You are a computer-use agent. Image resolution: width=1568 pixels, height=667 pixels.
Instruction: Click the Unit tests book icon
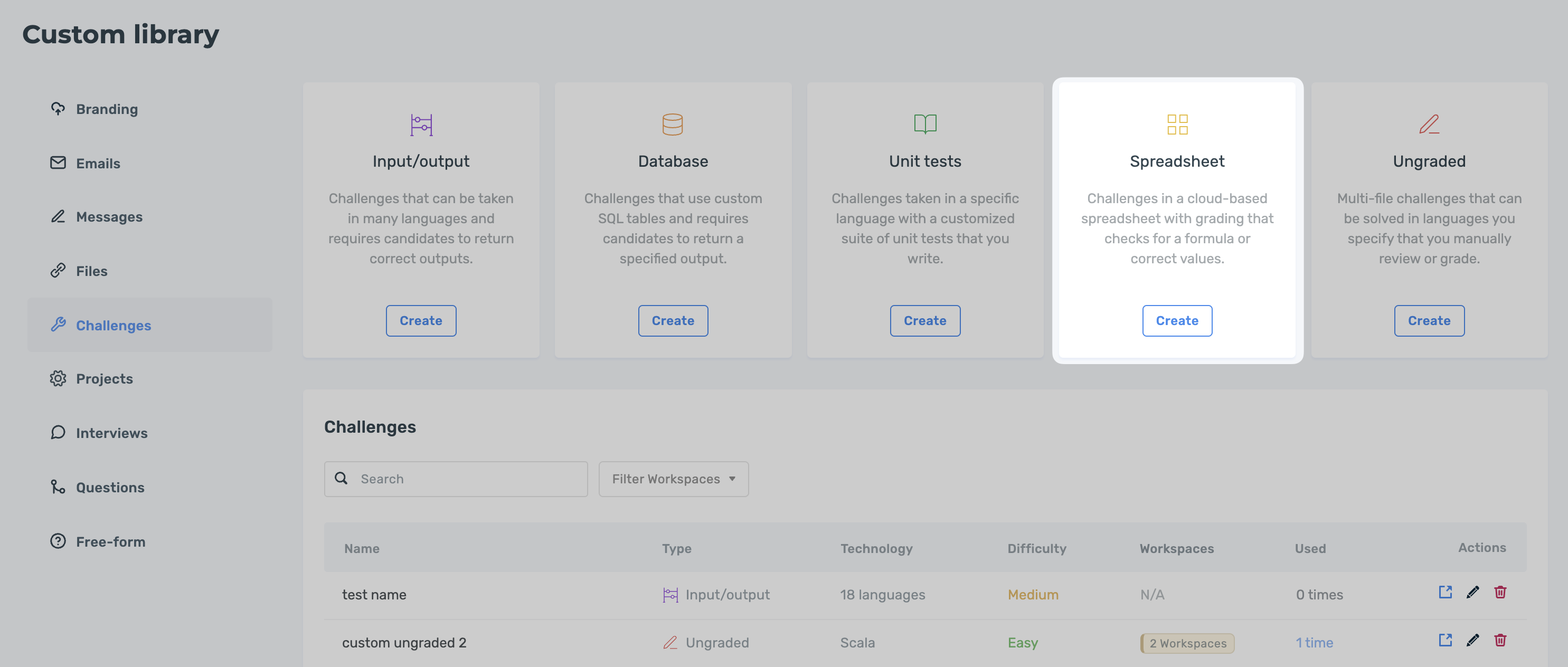[x=924, y=124]
